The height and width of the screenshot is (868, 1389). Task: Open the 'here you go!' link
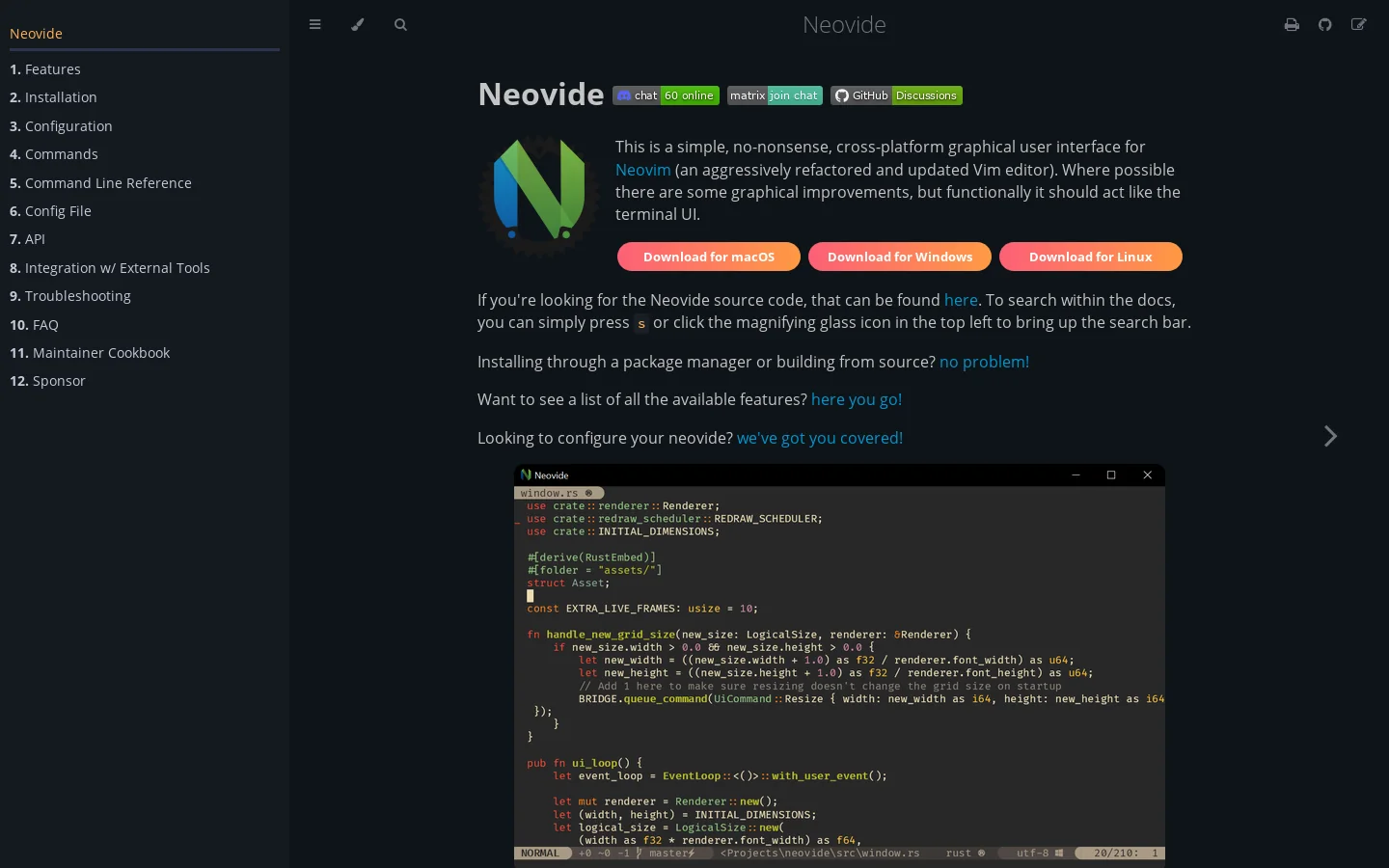point(857,399)
